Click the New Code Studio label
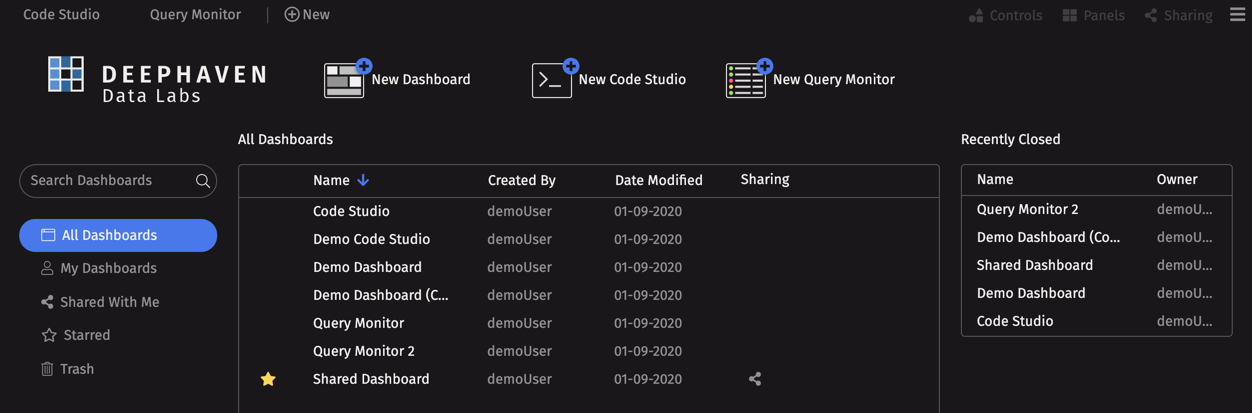Viewport: 1252px width, 413px height. coord(632,79)
